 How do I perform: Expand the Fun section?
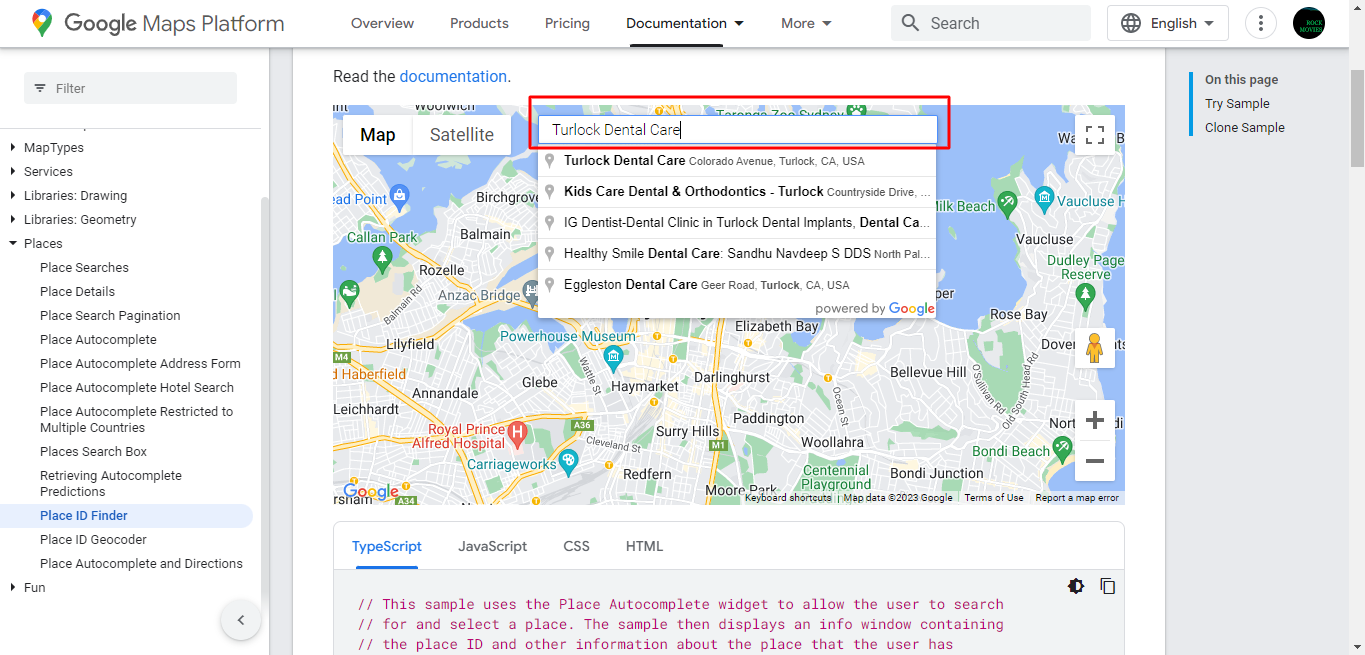tap(34, 588)
